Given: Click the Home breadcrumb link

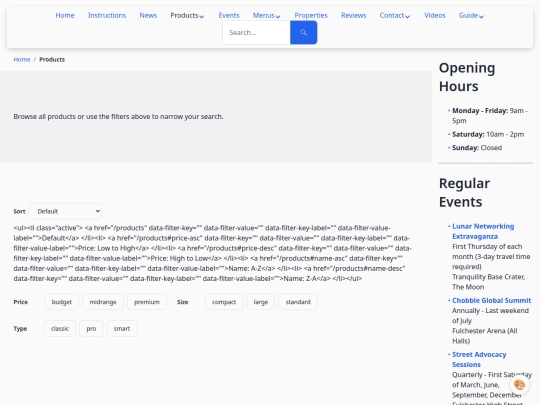Looking at the screenshot, I should 22,59.
